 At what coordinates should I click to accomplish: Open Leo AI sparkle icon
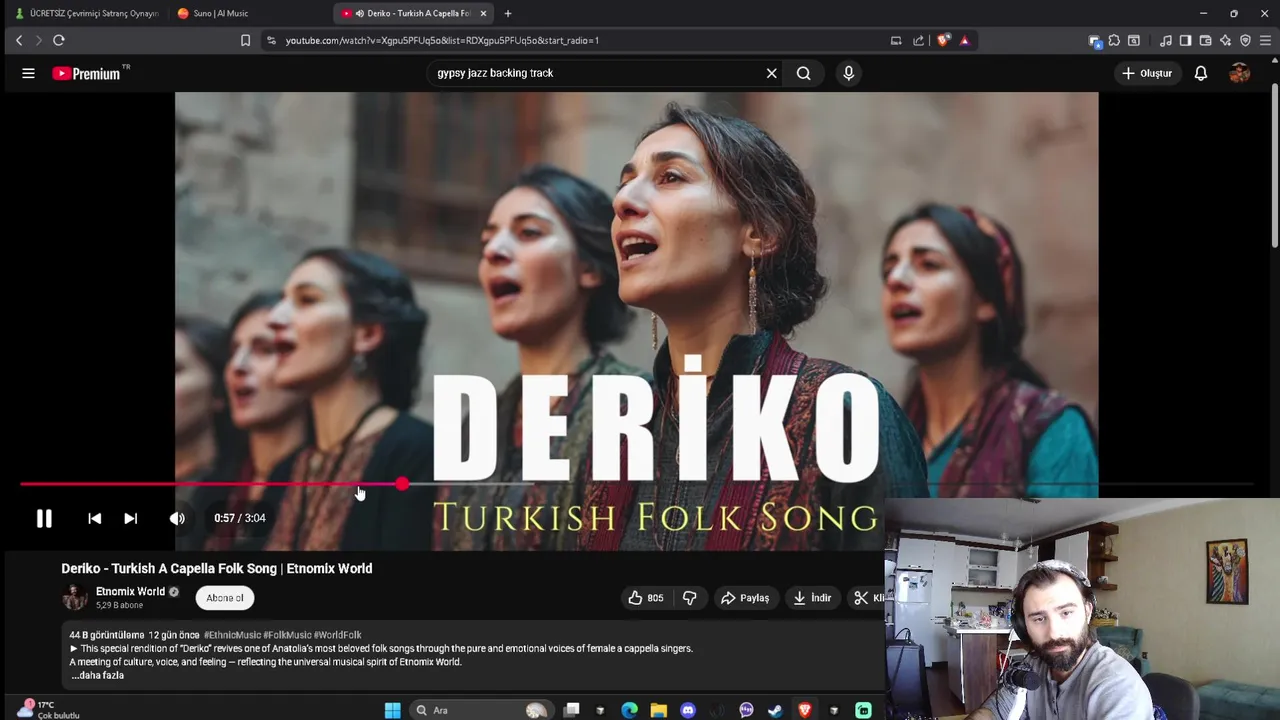(1225, 40)
